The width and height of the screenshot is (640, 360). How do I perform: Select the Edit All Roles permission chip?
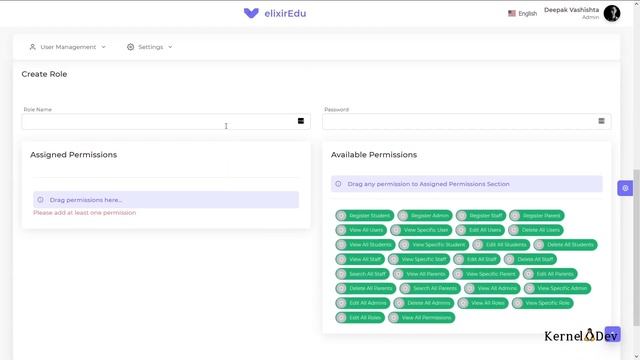[x=360, y=318]
